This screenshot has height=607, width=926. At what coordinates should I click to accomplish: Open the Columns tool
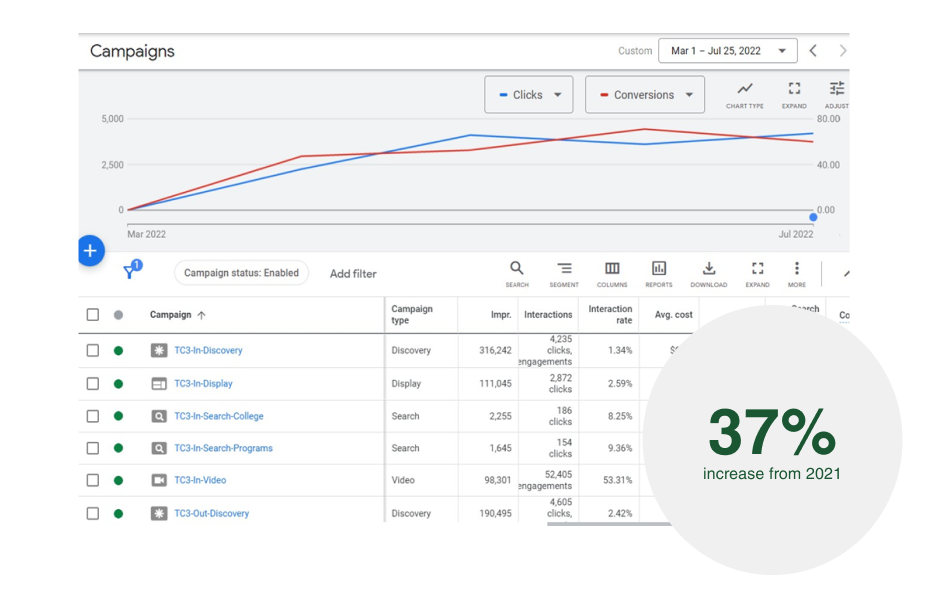pos(612,274)
